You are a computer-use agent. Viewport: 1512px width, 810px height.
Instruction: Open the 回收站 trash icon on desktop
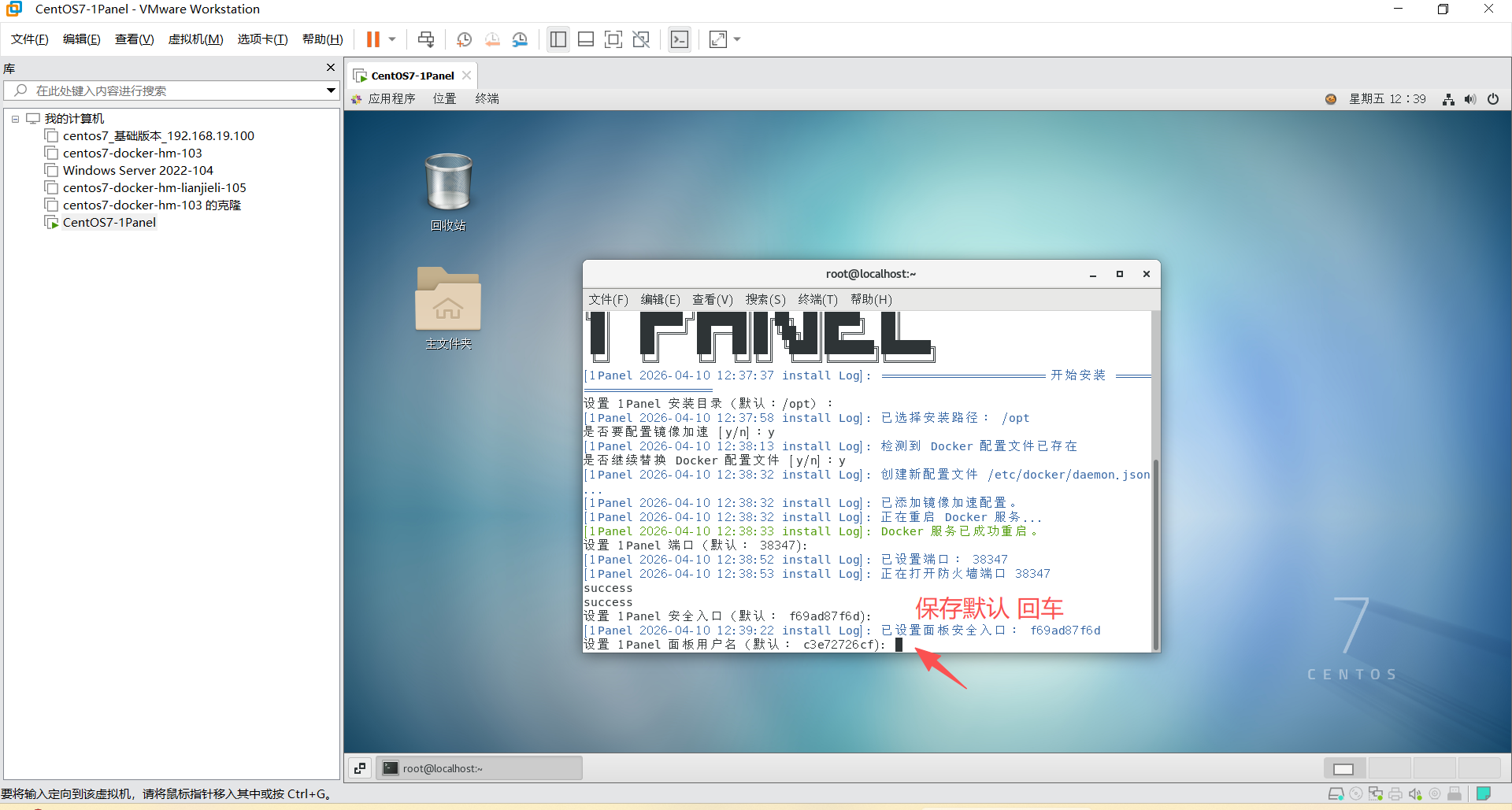tap(448, 192)
